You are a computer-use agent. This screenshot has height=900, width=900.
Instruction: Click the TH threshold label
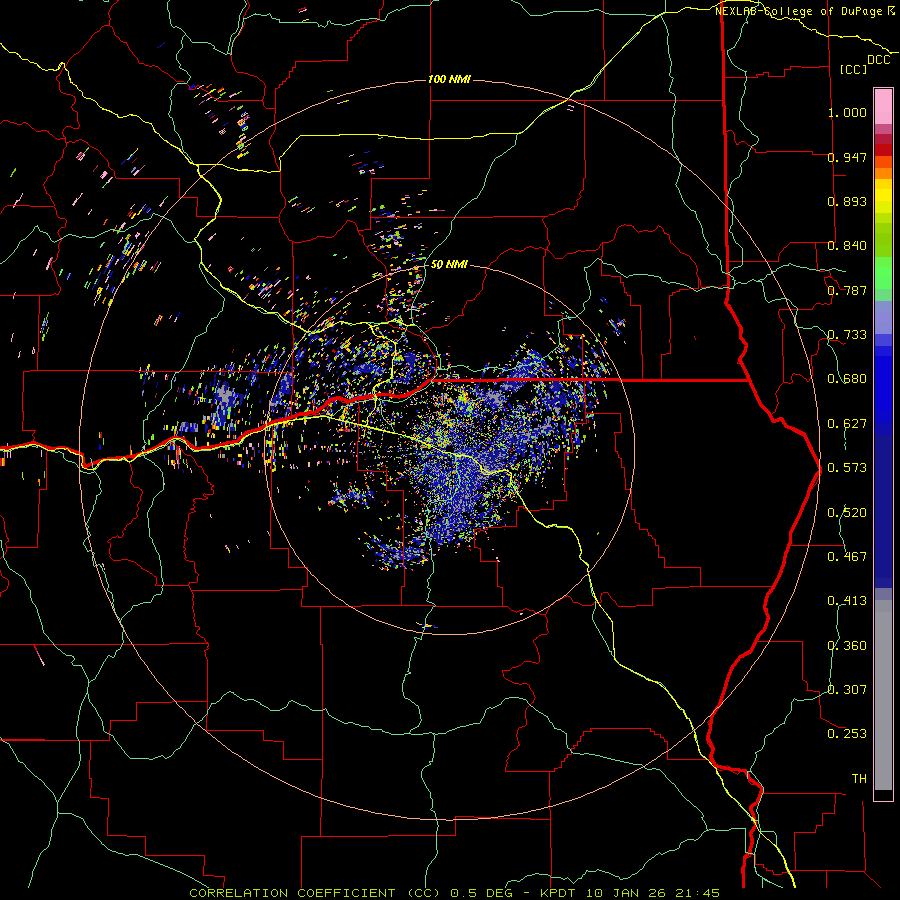point(859,779)
